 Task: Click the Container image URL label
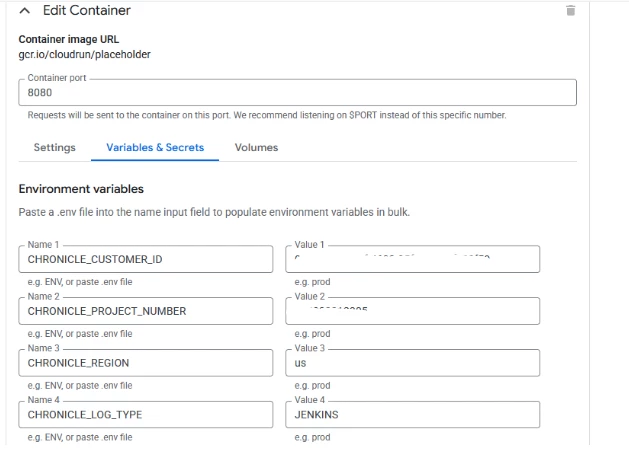[x=69, y=39]
